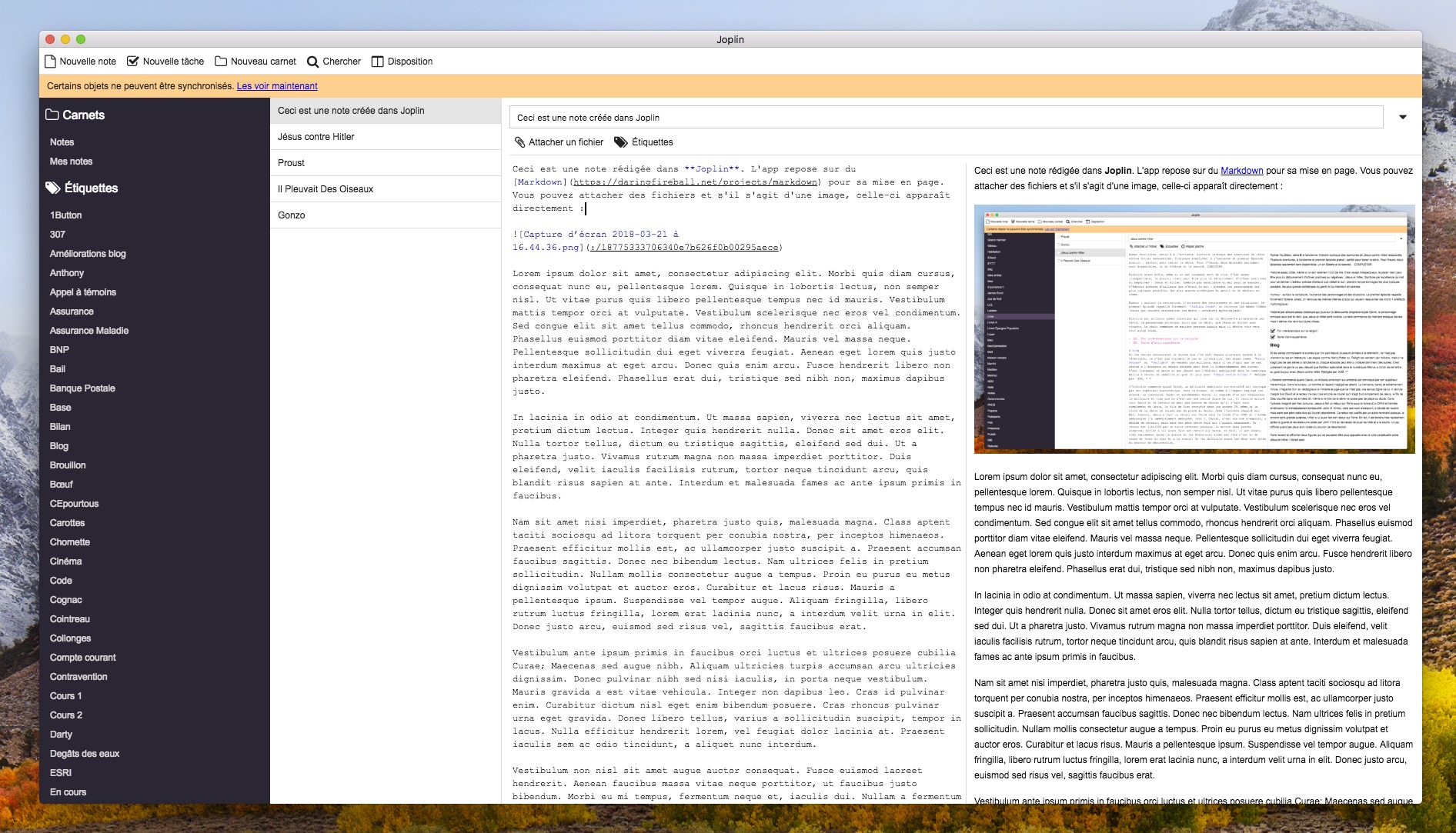Viewport: 1456px width, 833px height.
Task: Click the Carnets folder icon in sidebar
Action: [52, 115]
